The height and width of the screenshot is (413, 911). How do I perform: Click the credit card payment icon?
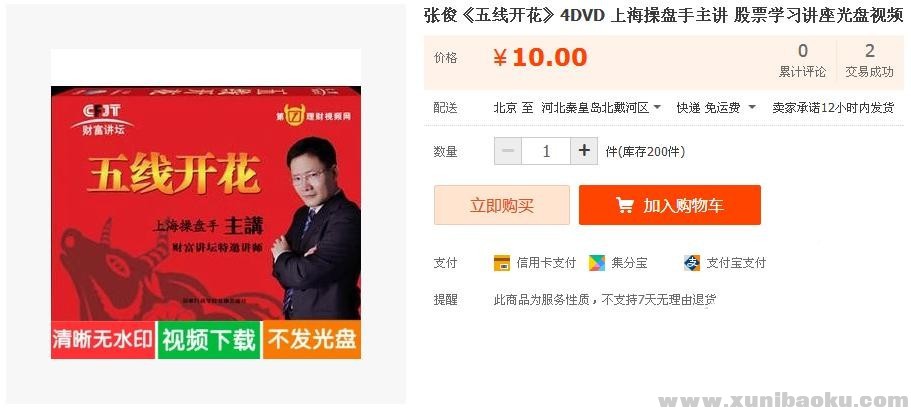[x=501, y=263]
